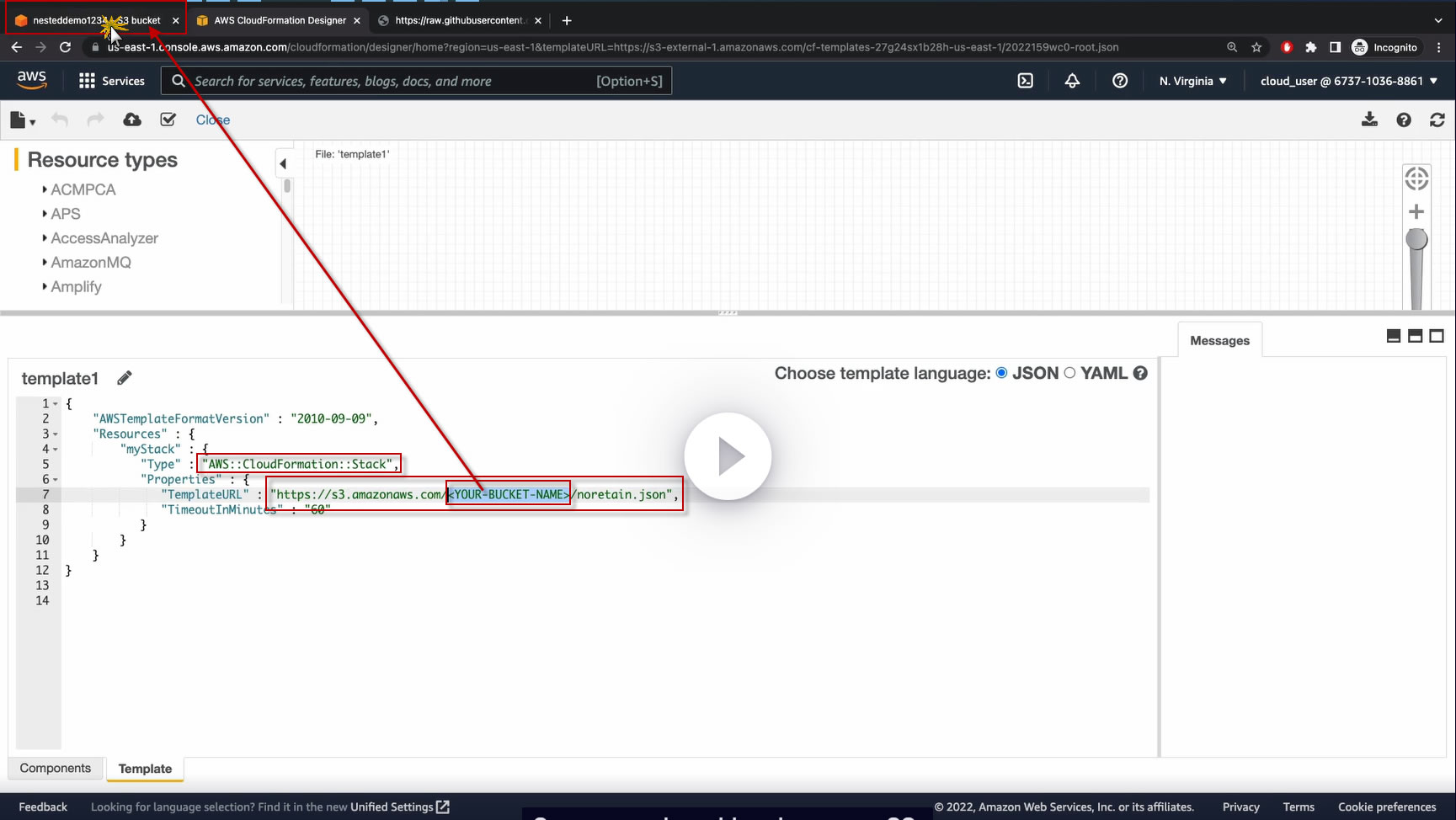Click the "AWSTemplateFormatVersion" text in editor
Image resolution: width=1456 pixels, height=820 pixels.
point(181,419)
